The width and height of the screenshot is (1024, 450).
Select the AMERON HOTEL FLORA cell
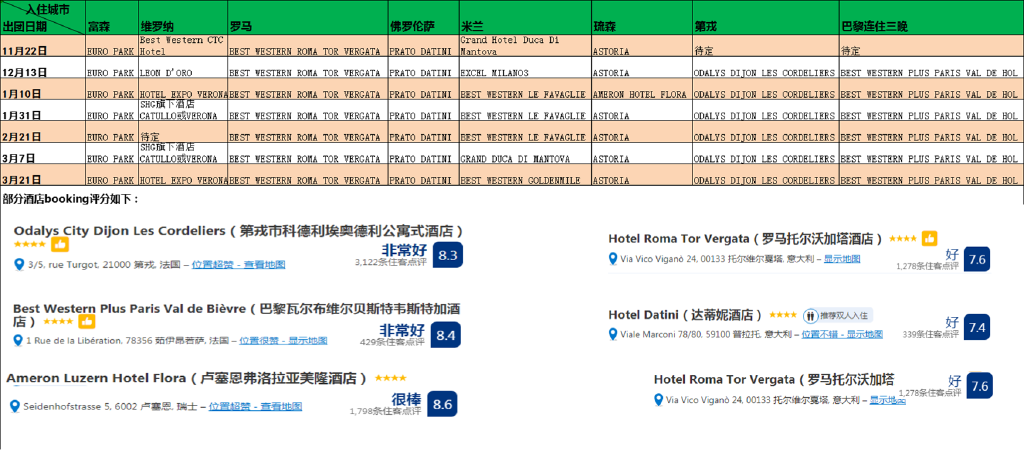(643, 89)
